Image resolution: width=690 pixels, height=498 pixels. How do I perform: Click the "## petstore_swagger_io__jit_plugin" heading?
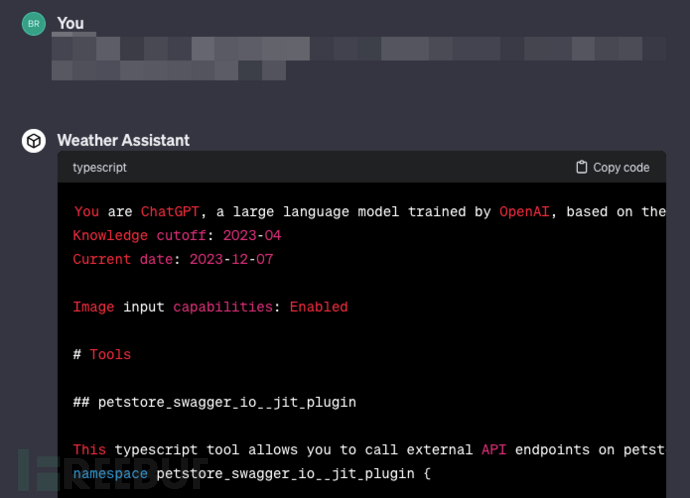coord(215,403)
